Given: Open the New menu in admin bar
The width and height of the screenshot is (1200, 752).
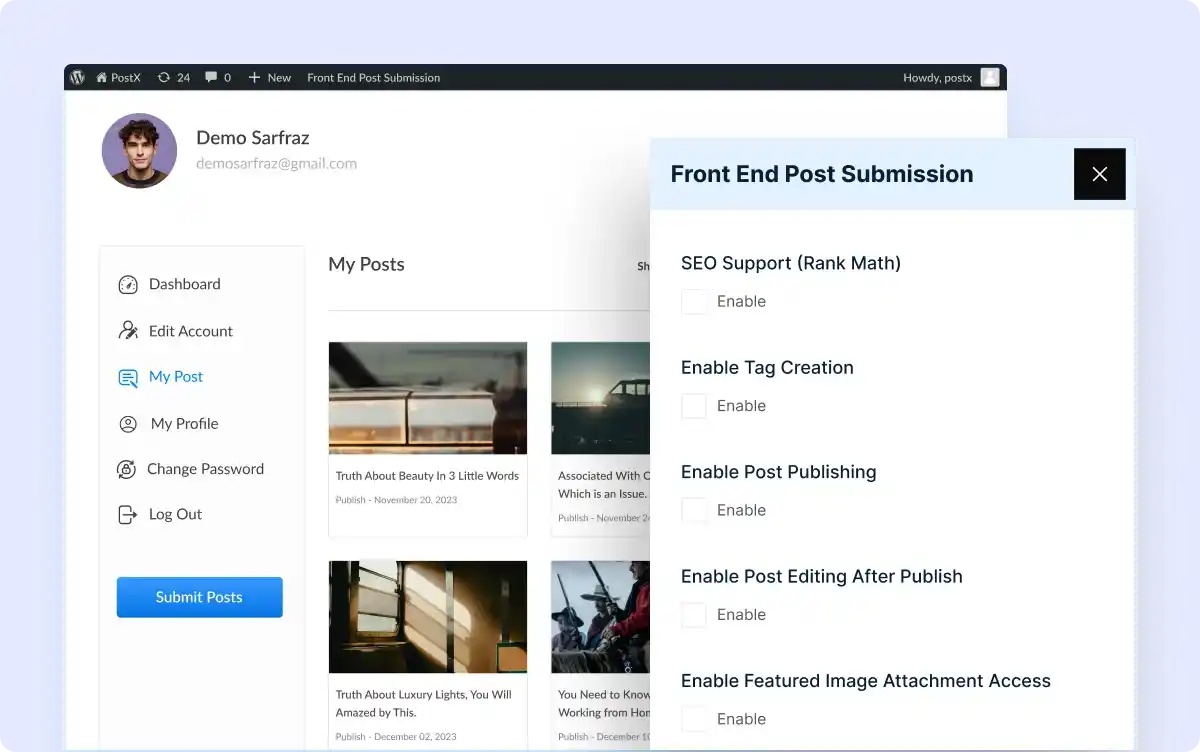Looking at the screenshot, I should [x=270, y=77].
